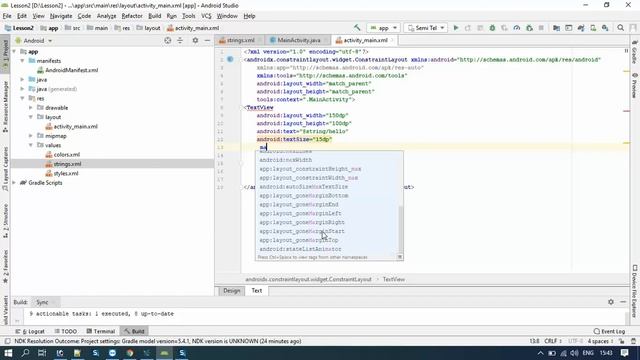
Task: Open the Event Log
Action: (609, 331)
